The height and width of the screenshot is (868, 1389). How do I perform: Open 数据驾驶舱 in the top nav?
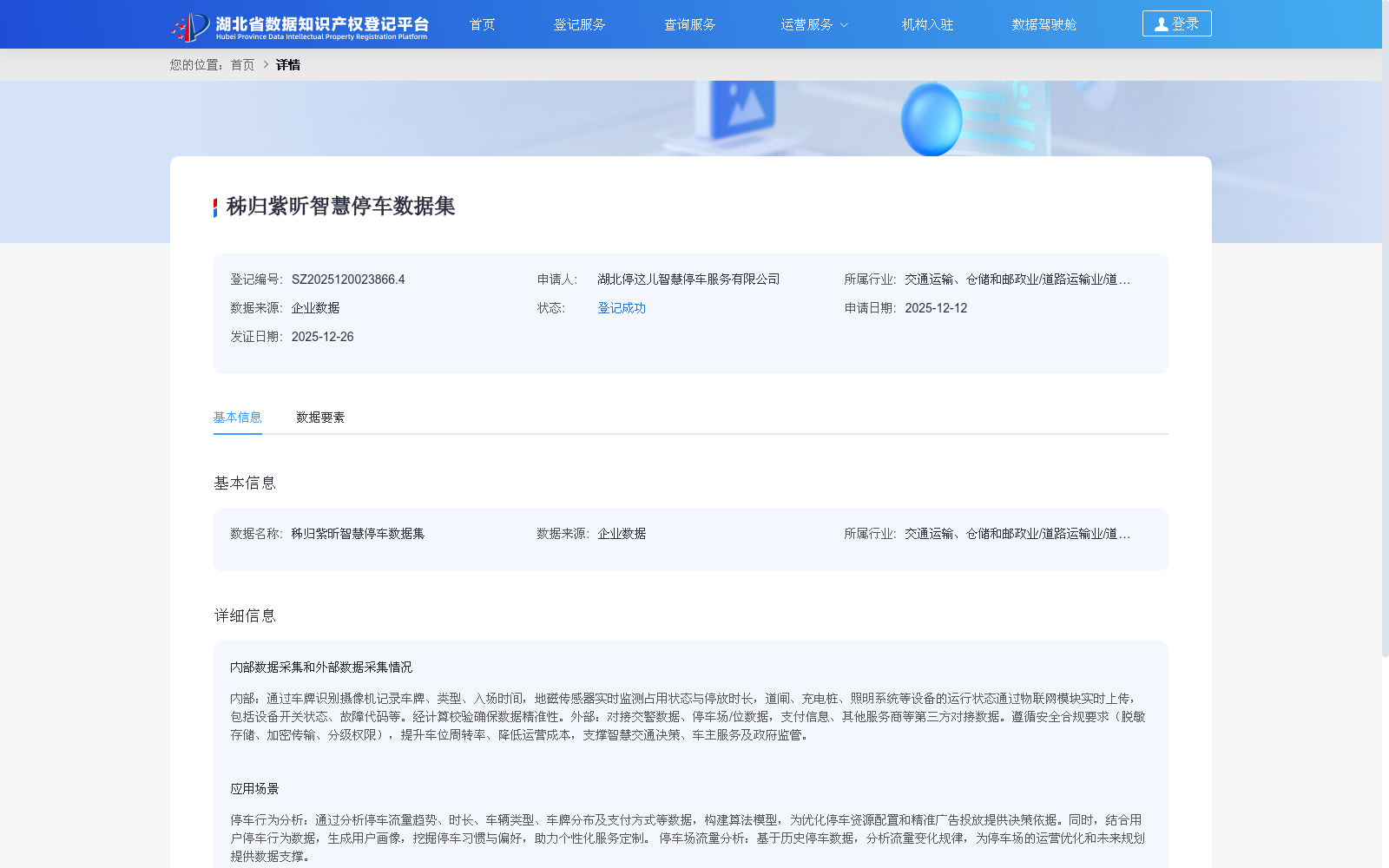(x=1043, y=24)
